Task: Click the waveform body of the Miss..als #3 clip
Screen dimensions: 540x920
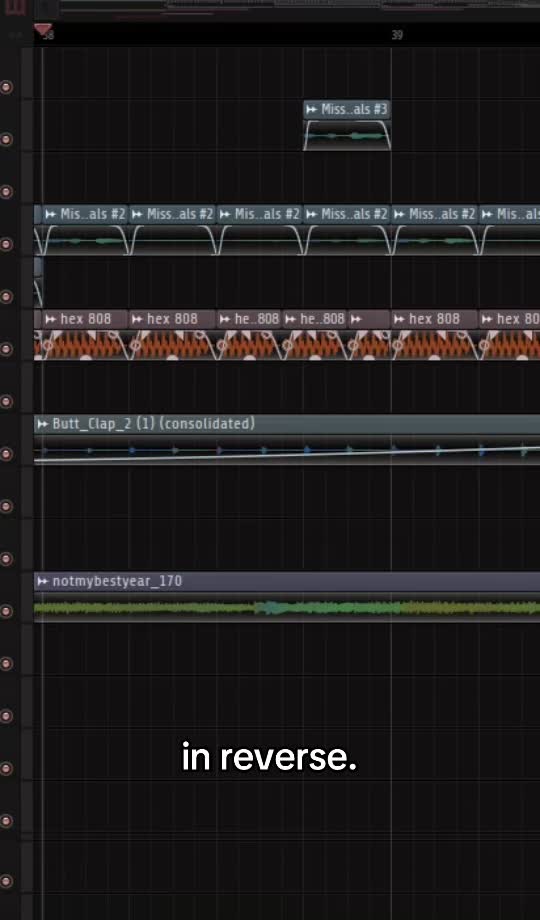Action: click(347, 136)
